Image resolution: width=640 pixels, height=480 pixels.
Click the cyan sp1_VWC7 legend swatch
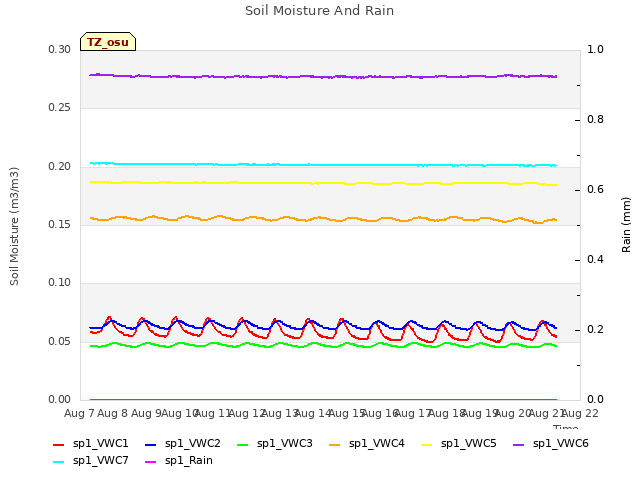point(59,462)
